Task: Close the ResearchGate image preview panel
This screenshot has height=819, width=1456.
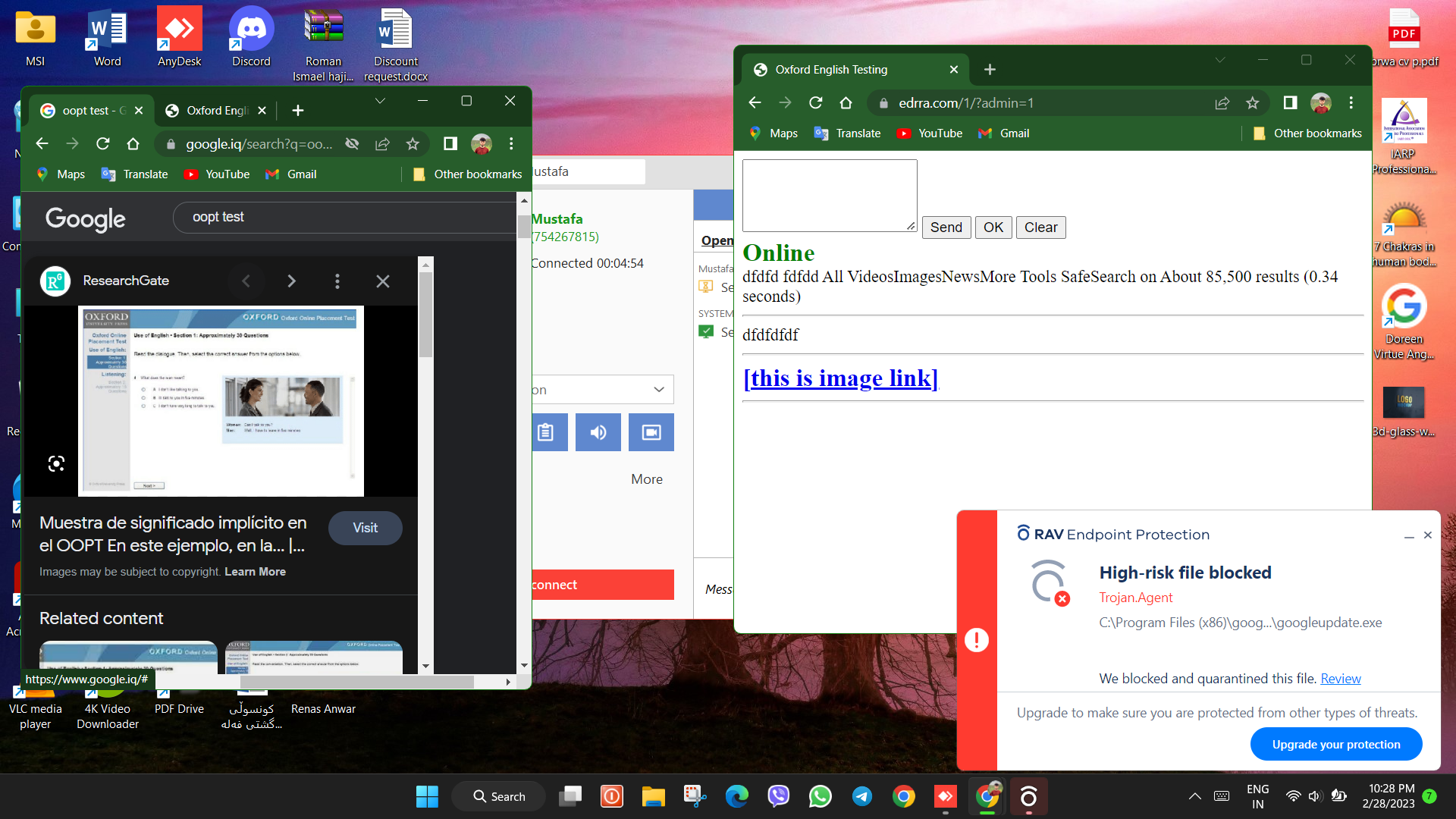Action: [383, 281]
